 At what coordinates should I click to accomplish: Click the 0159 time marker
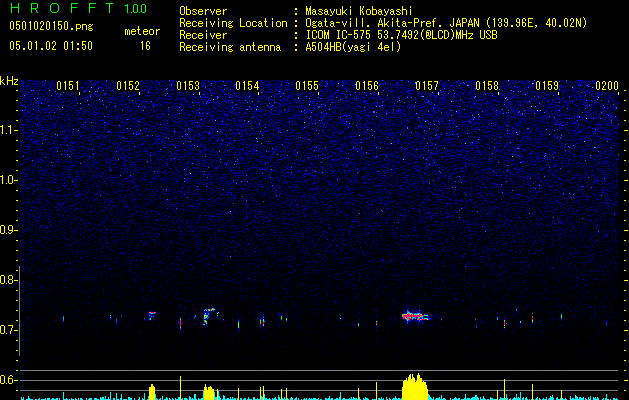547,86
